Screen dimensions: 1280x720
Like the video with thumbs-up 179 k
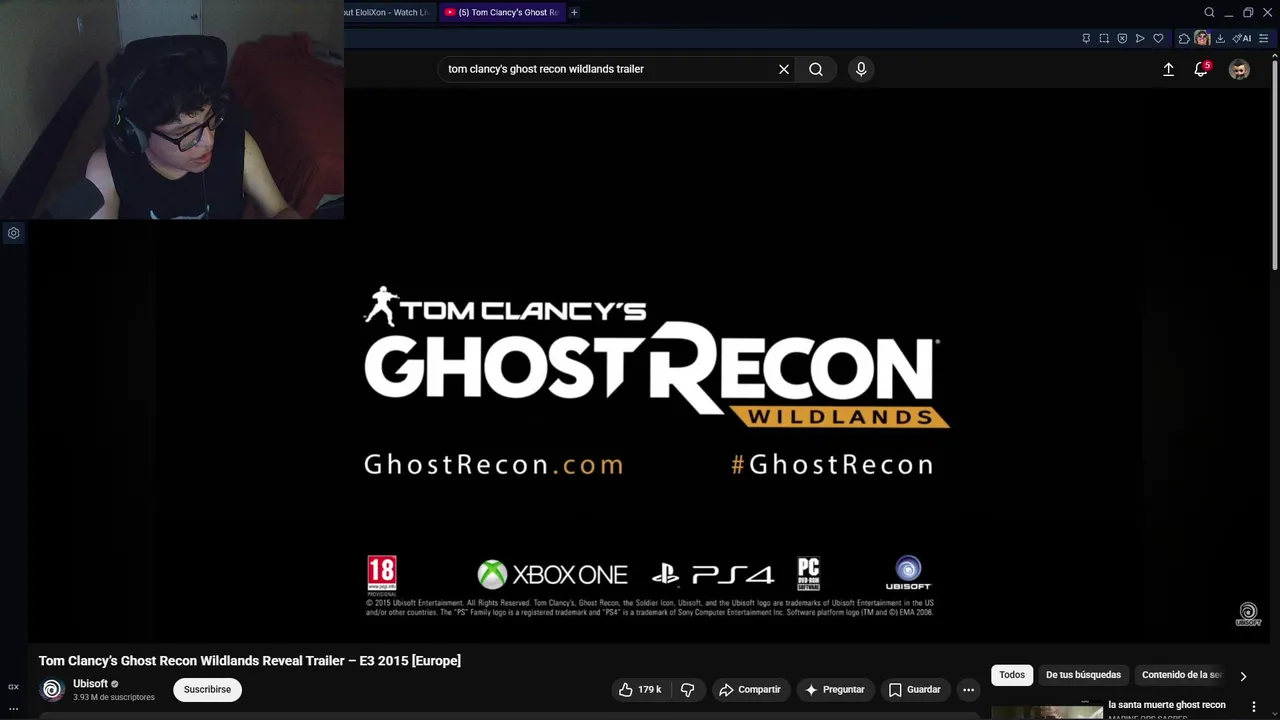pyautogui.click(x=640, y=689)
